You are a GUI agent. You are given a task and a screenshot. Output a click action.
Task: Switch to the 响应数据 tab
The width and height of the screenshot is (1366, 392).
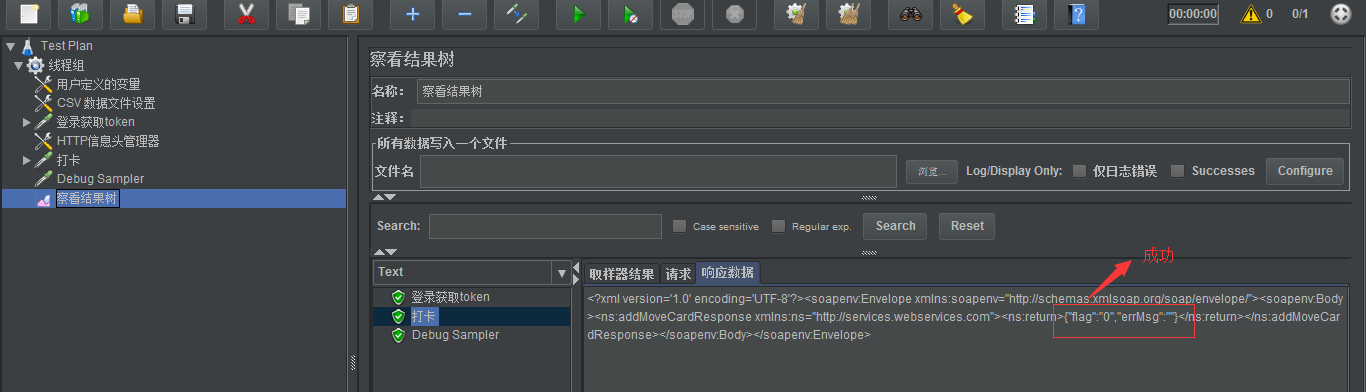[727, 274]
